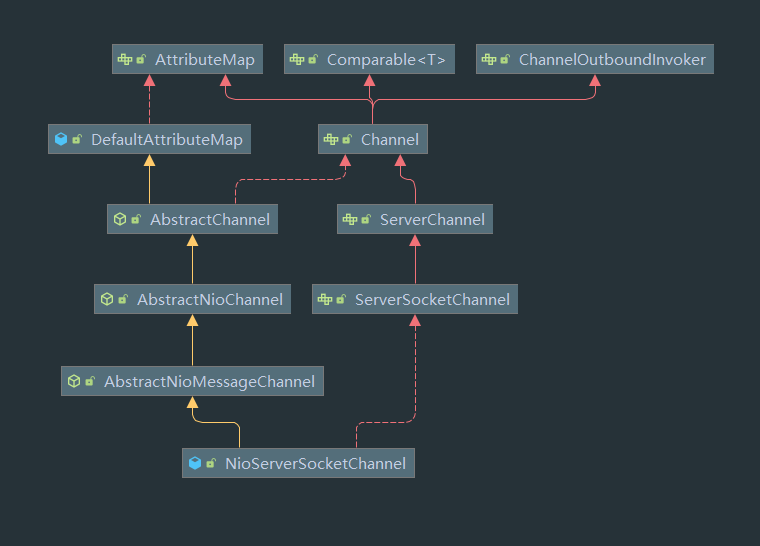This screenshot has height=546, width=760.
Task: Click the interface icon on the AttributeMap node
Action: (x=125, y=60)
